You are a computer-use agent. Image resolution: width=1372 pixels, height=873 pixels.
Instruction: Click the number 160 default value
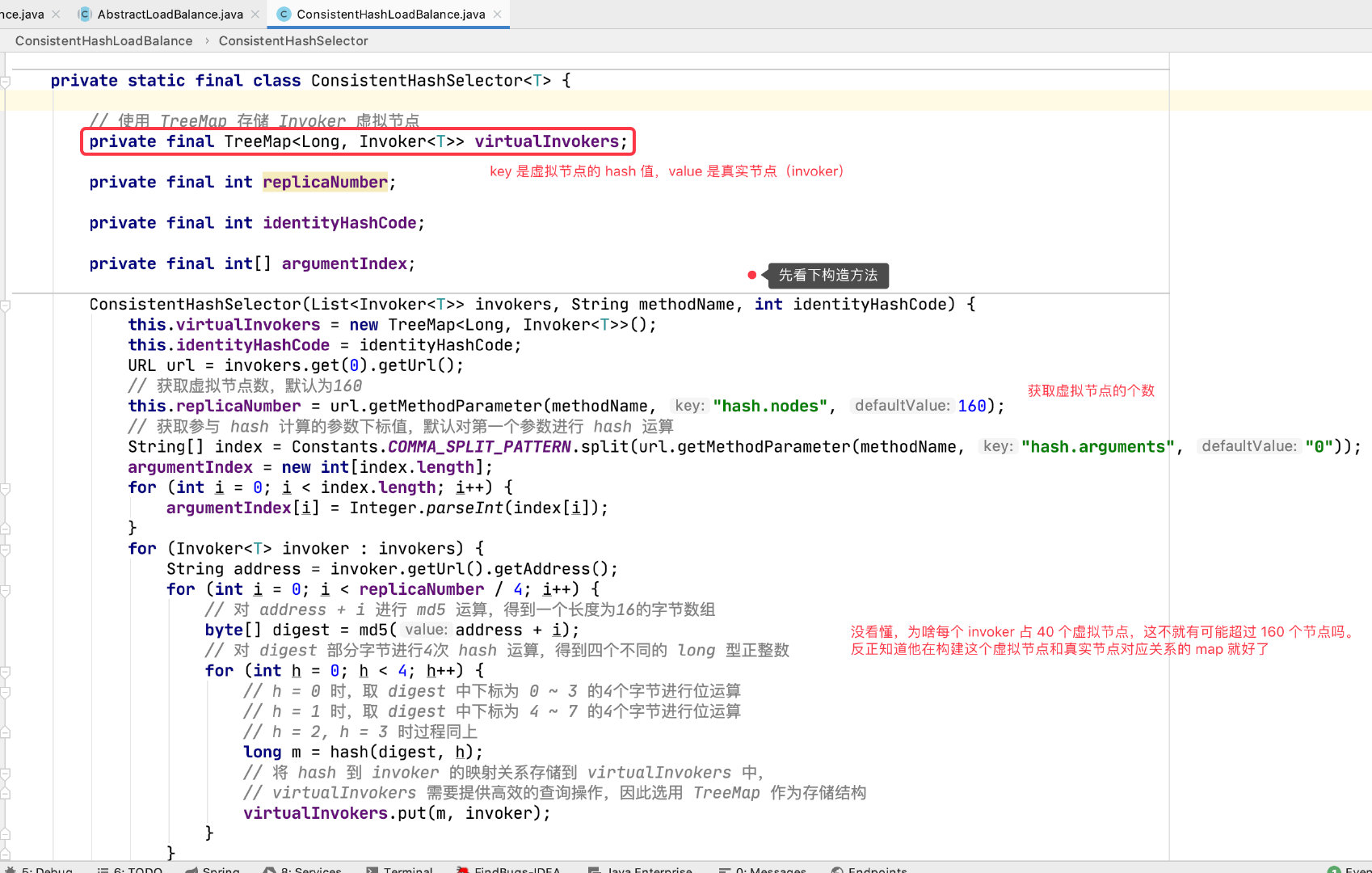coord(972,406)
